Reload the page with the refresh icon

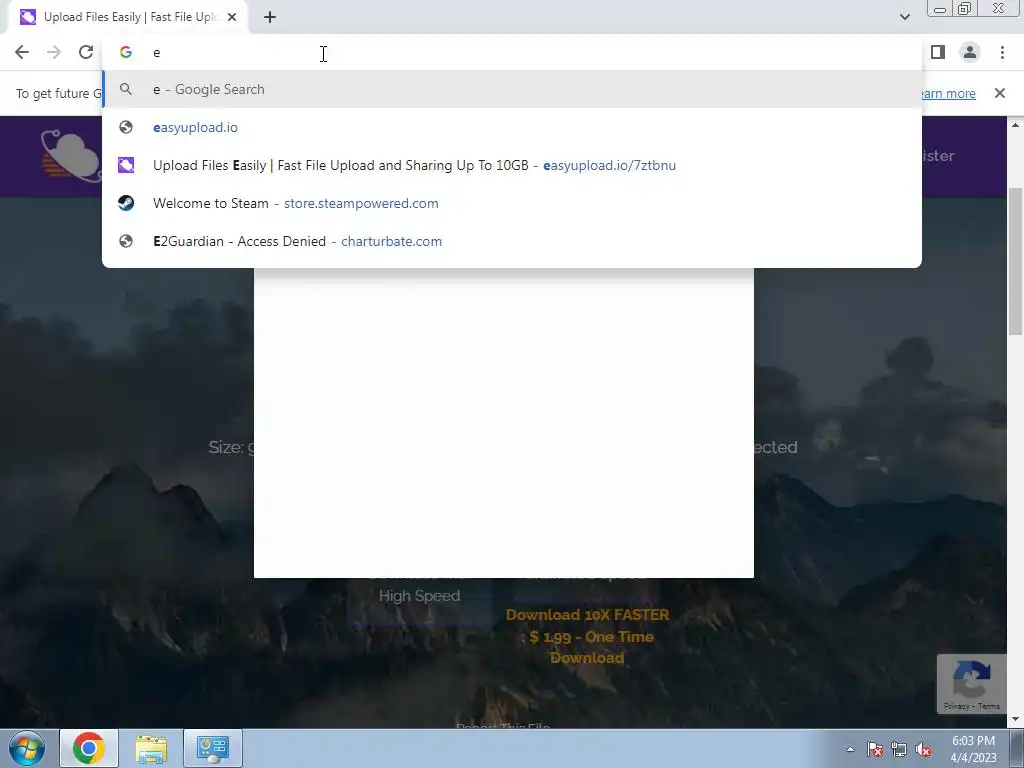(86, 52)
